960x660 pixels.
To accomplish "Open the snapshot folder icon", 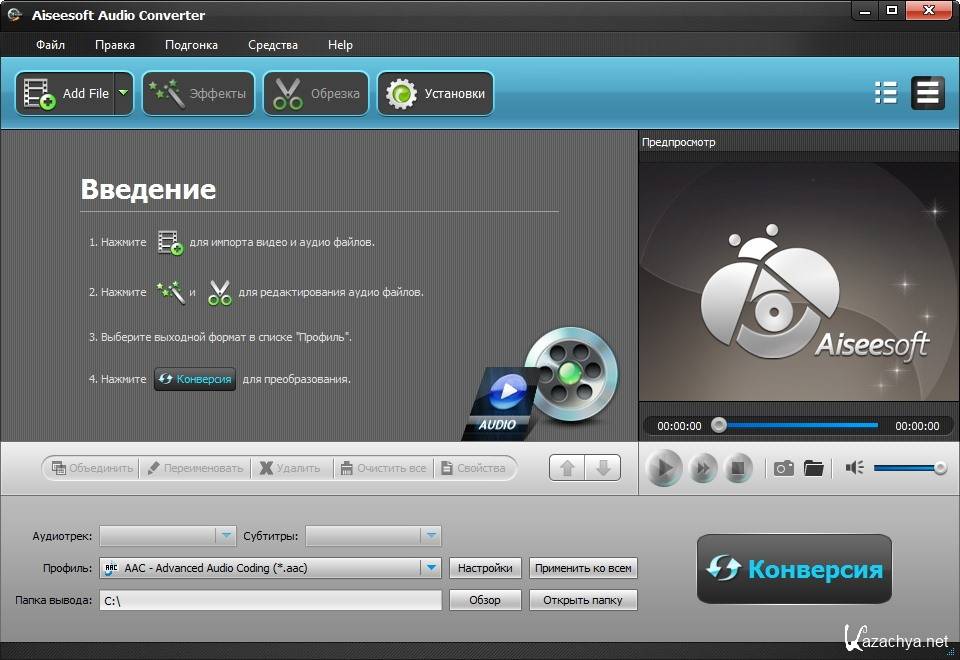I will pyautogui.click(x=814, y=468).
